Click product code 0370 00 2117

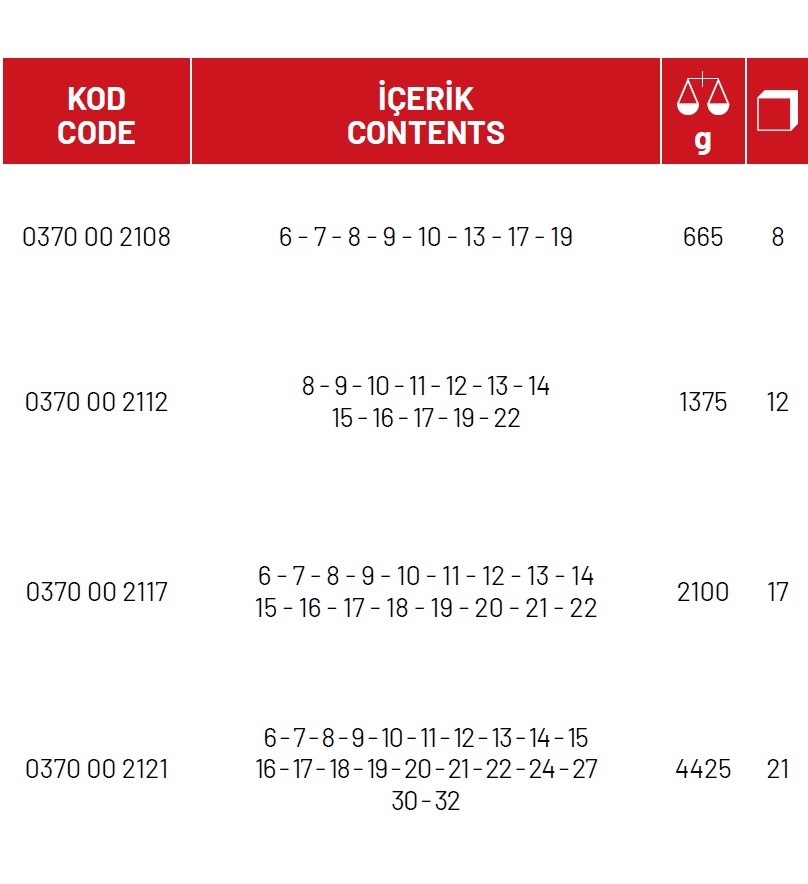96,592
